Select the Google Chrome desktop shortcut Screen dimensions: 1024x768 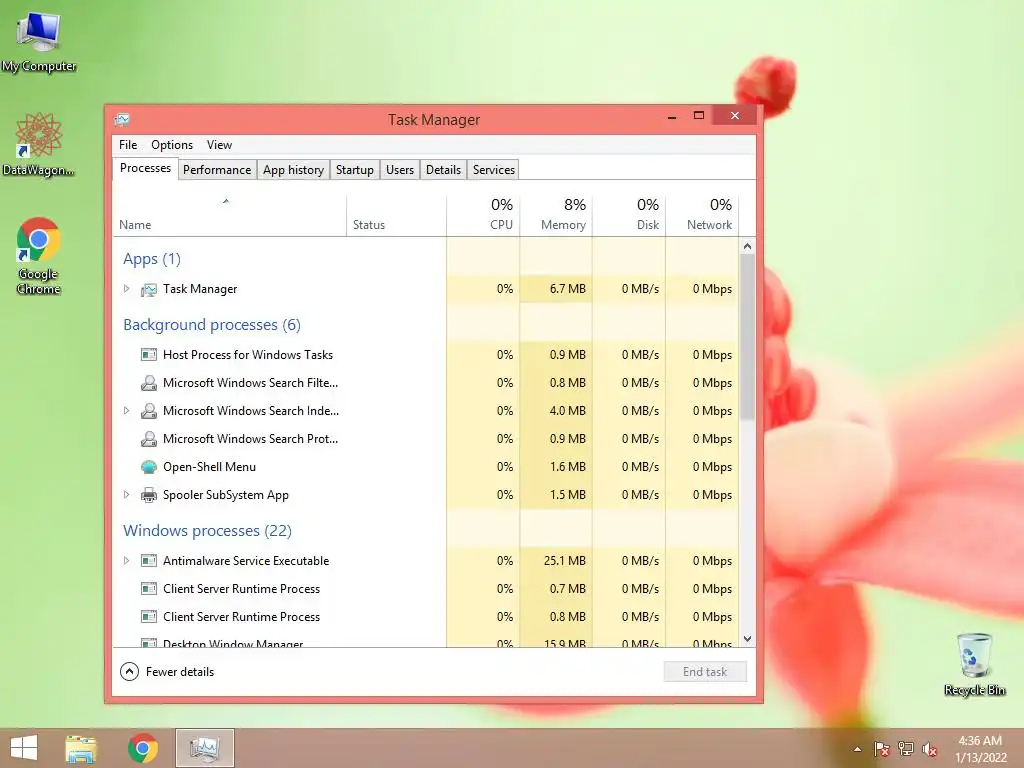pyautogui.click(x=39, y=256)
